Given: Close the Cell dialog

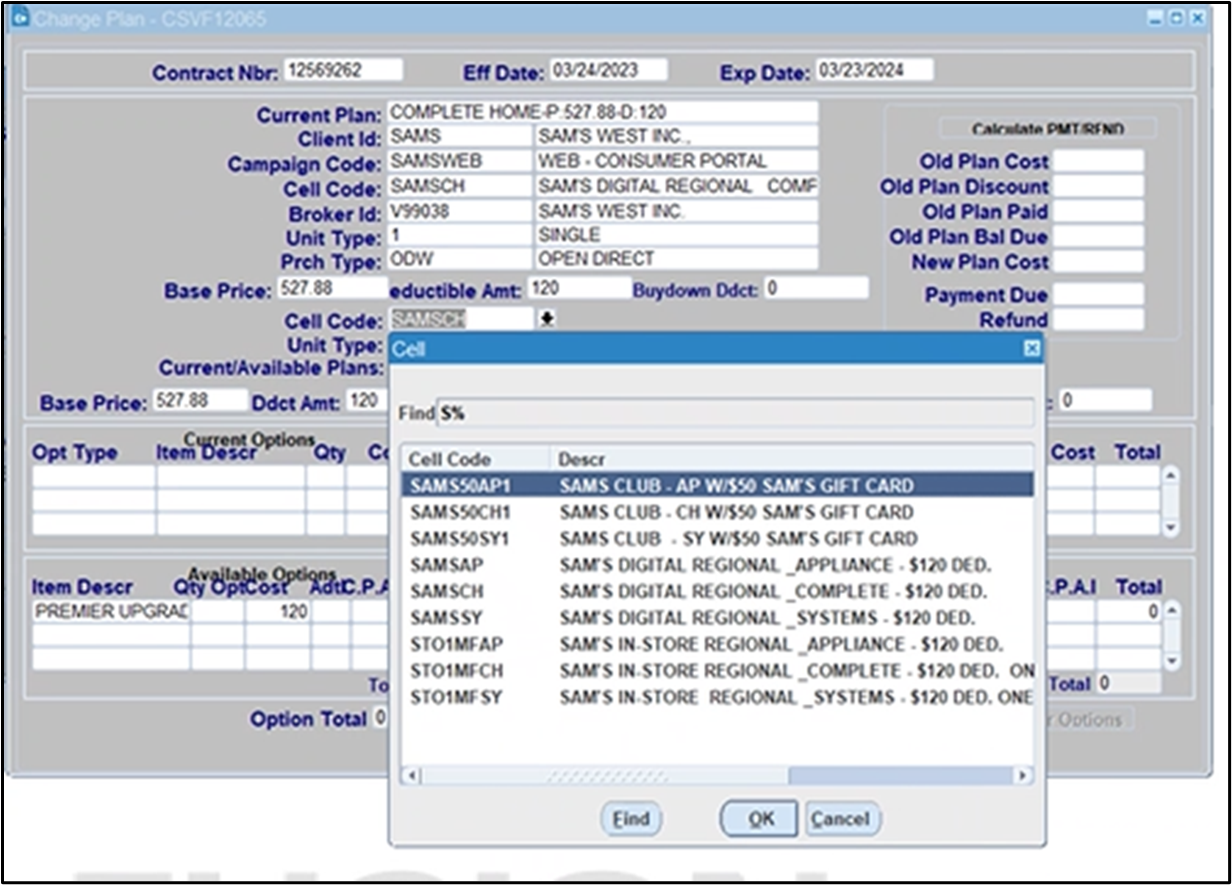Looking at the screenshot, I should 1032,348.
